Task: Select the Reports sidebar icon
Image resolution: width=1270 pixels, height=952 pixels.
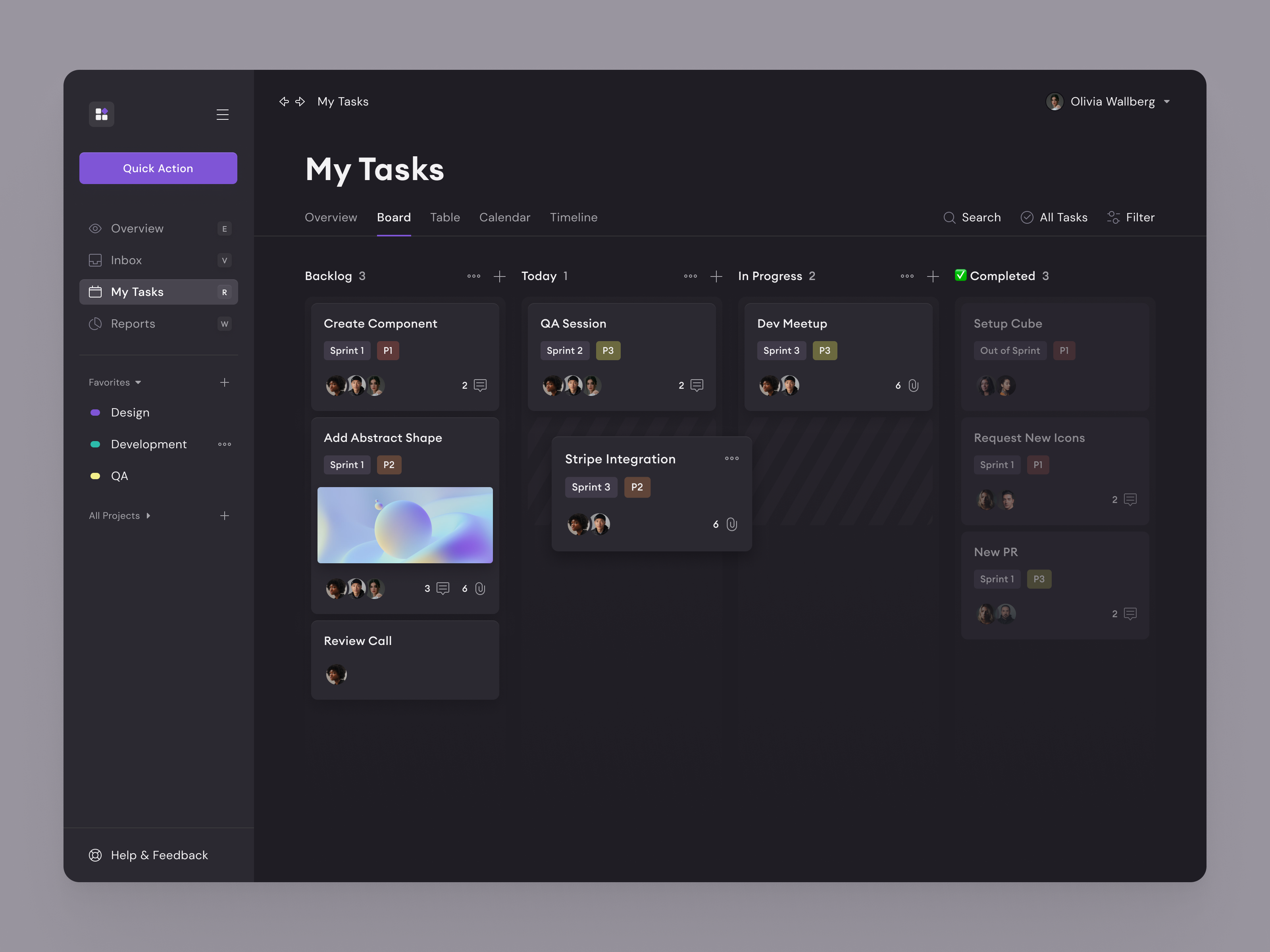Action: point(95,324)
